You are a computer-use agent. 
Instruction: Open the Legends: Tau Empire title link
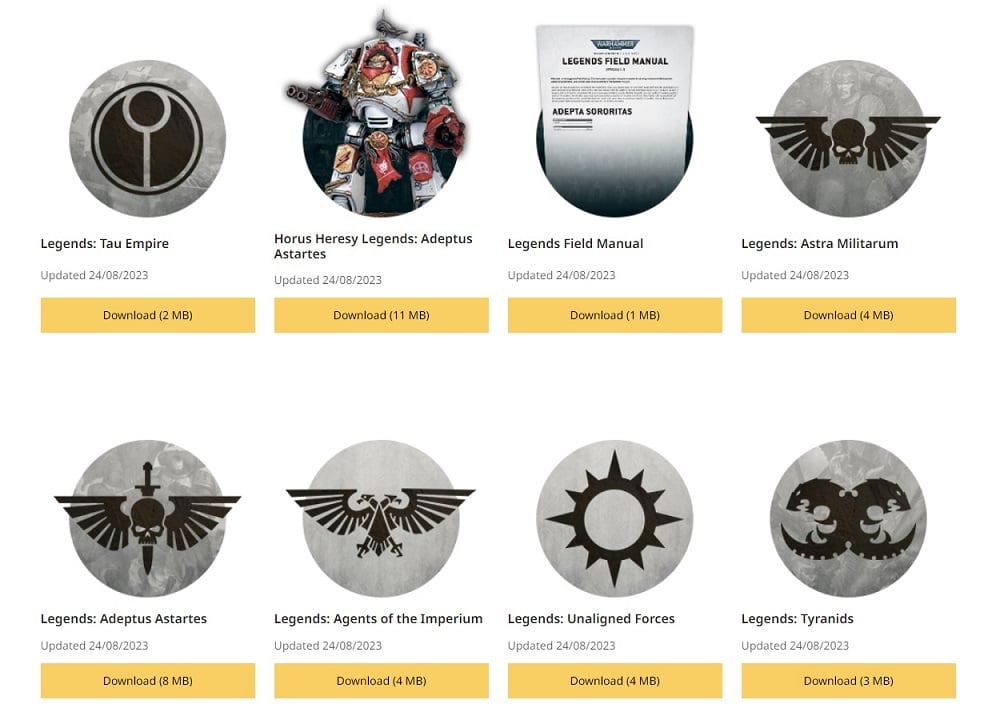pyautogui.click(x=105, y=244)
